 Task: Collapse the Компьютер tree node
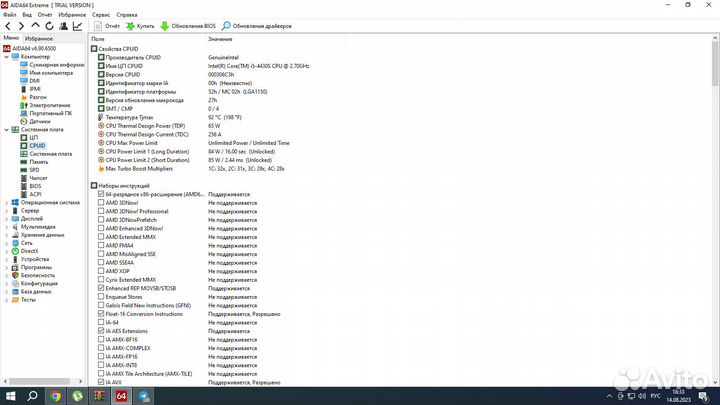coord(6,57)
